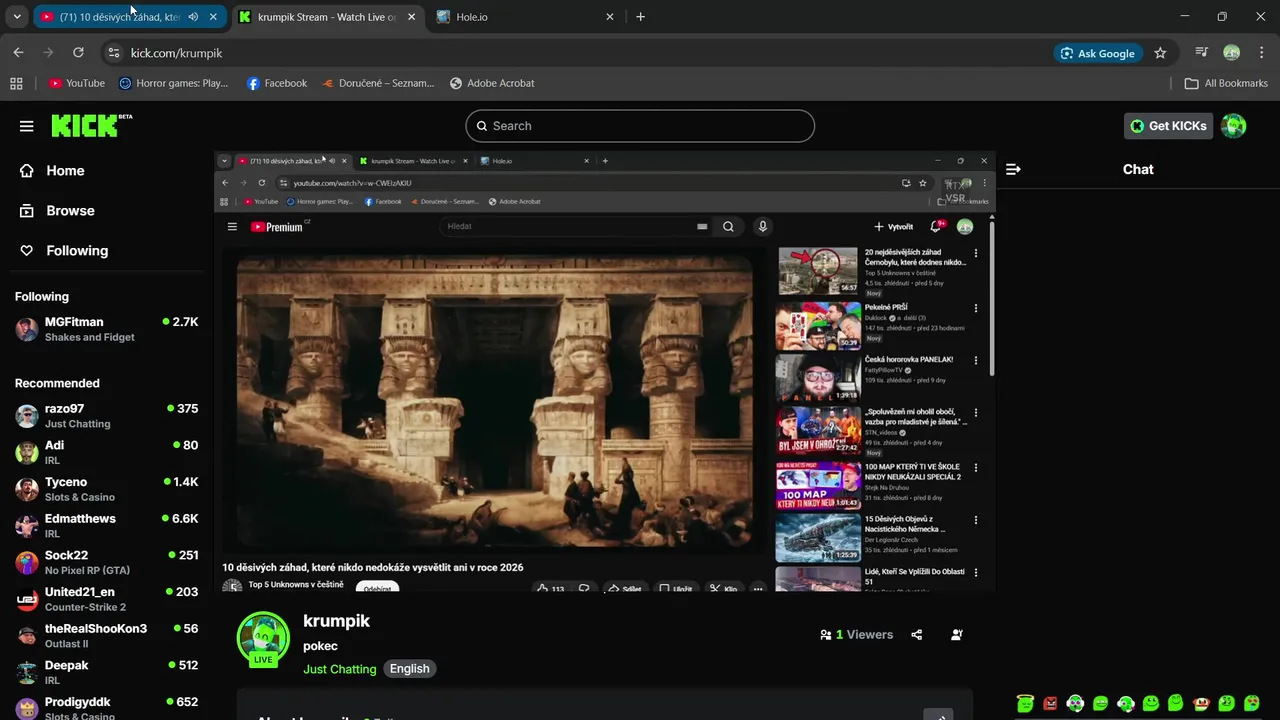
Task: Open the apps grid in the bookmarks bar
Action: coord(16,84)
